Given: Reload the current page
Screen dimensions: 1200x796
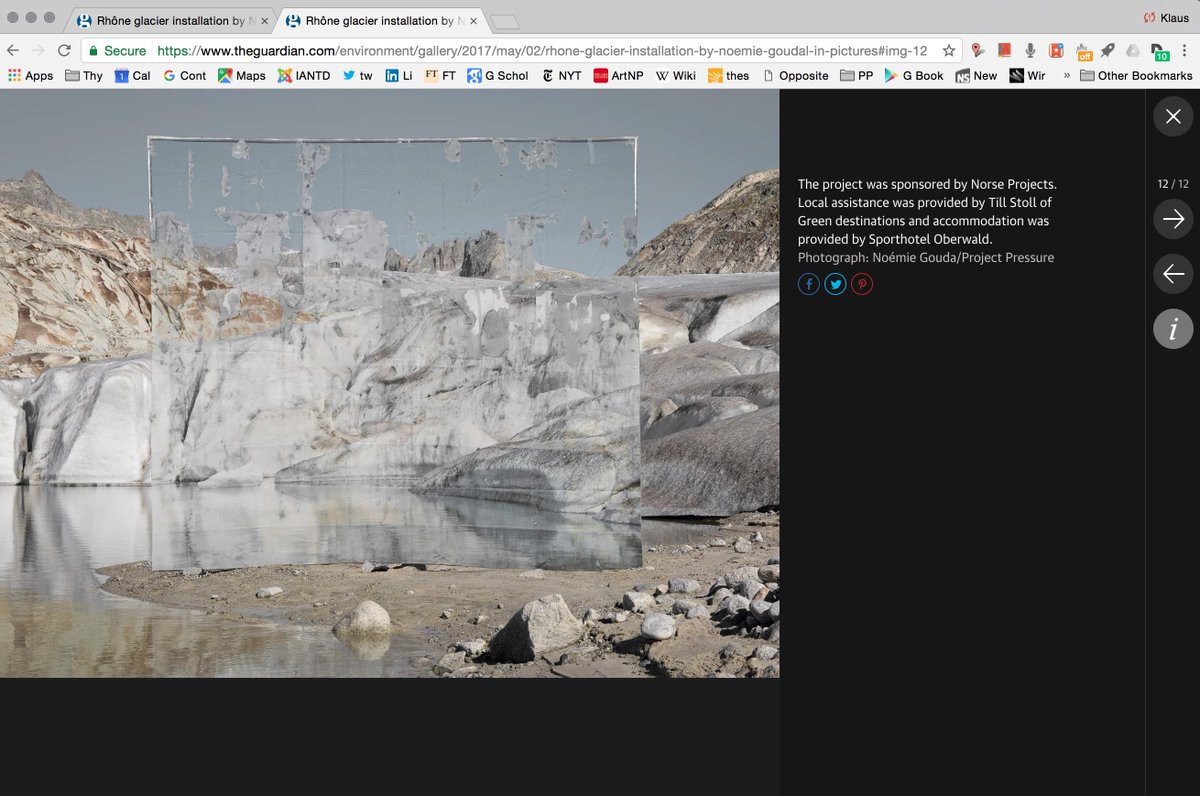Looking at the screenshot, I should (x=64, y=50).
